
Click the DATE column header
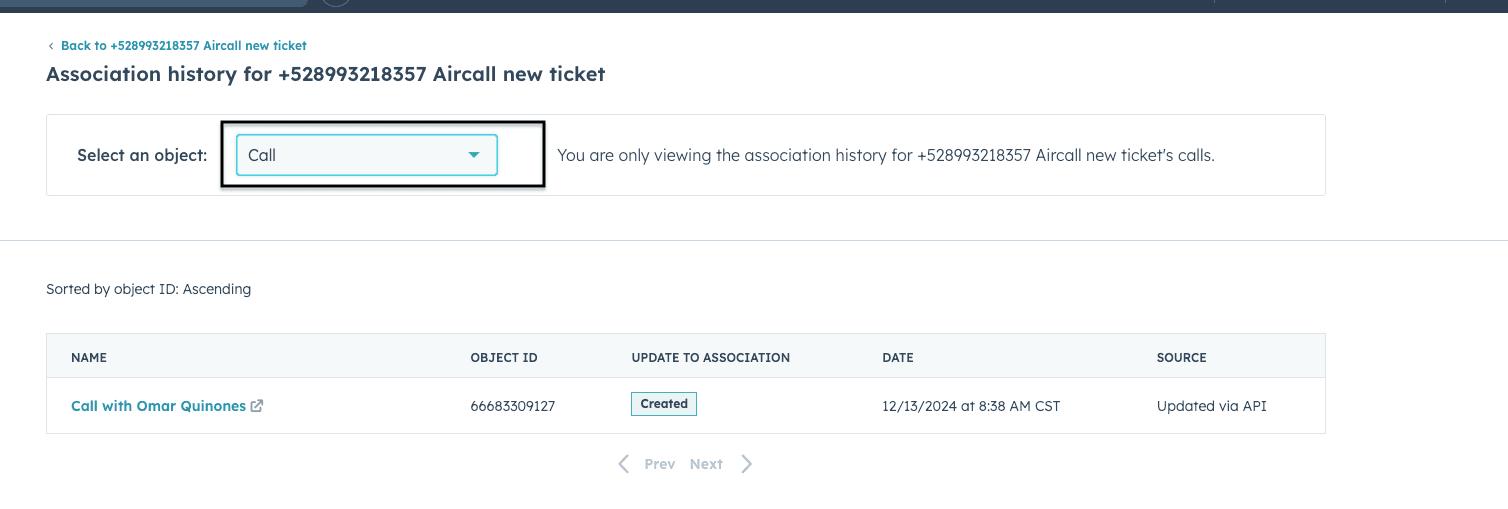(x=898, y=357)
